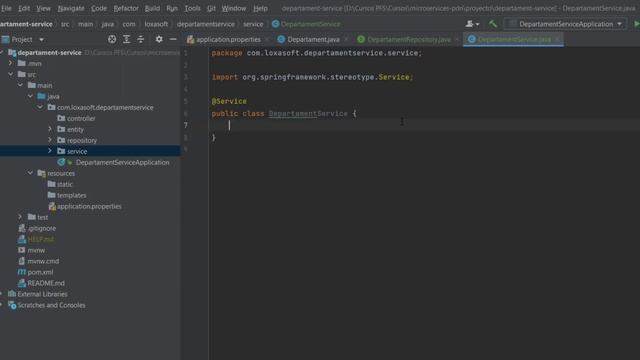
Task: Open DepartamentServiceApplication run configuration dropdown
Action: [565, 24]
